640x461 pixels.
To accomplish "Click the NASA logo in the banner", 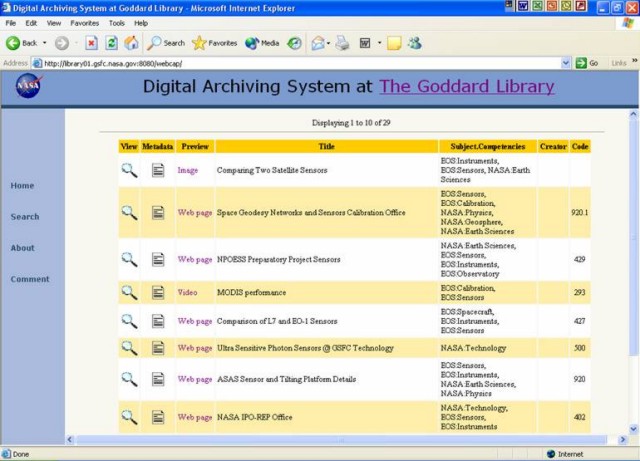I will [29, 86].
